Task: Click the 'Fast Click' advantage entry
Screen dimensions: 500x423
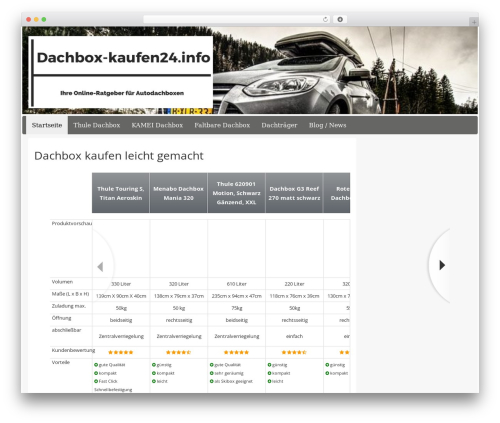Action: [108, 381]
